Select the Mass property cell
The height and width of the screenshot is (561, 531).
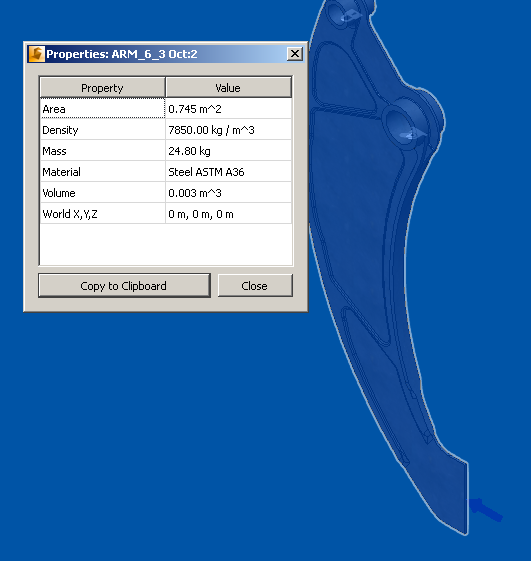tap(102, 151)
